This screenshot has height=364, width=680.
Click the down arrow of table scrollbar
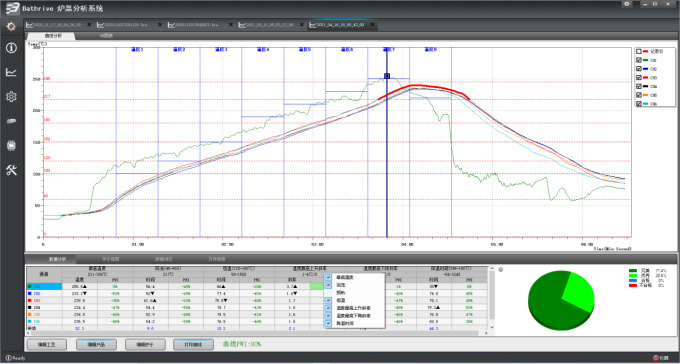coord(492,327)
